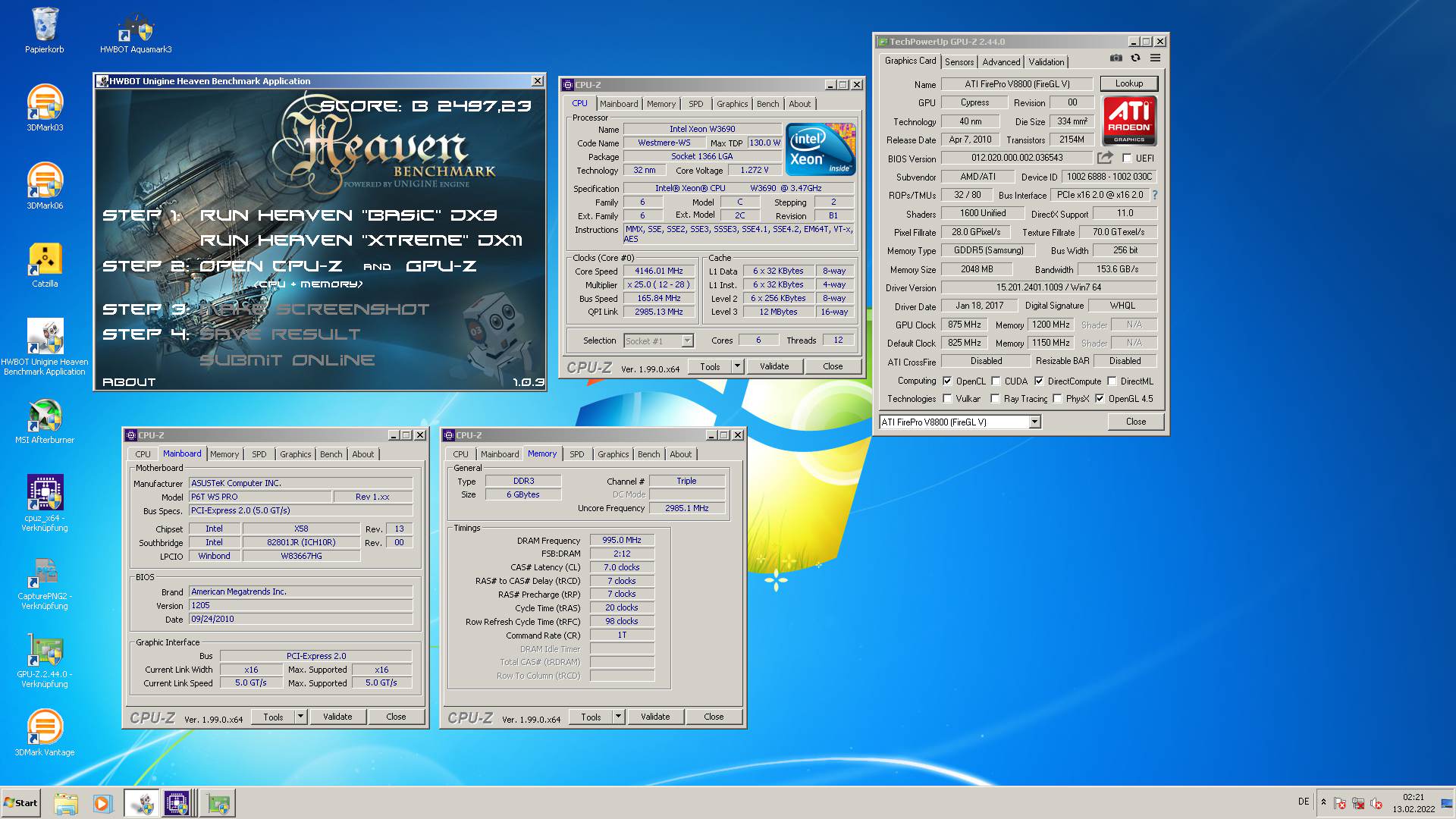Show hidden tray icons chevron
1456x819 pixels.
click(x=1323, y=802)
